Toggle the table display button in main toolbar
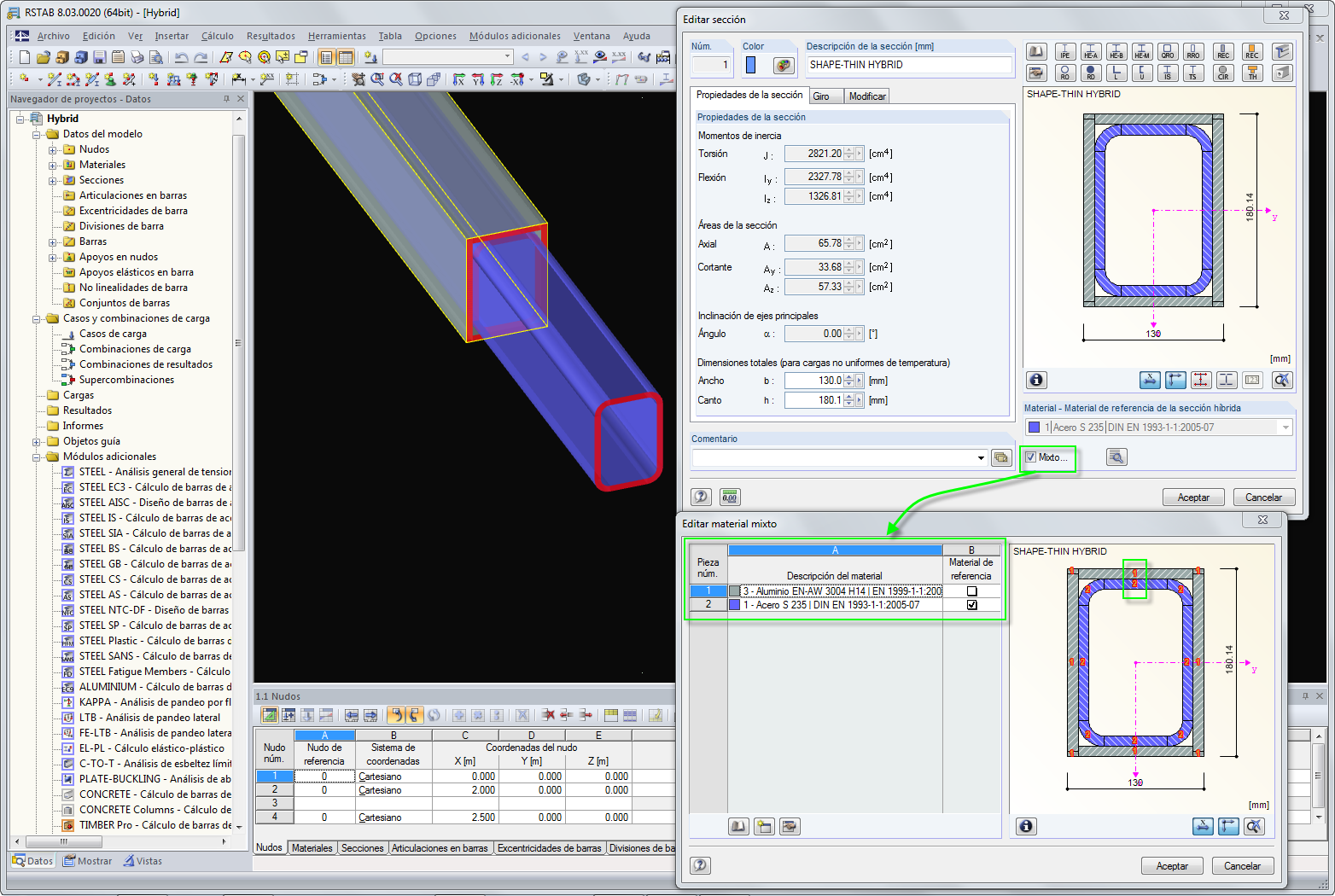 (346, 57)
